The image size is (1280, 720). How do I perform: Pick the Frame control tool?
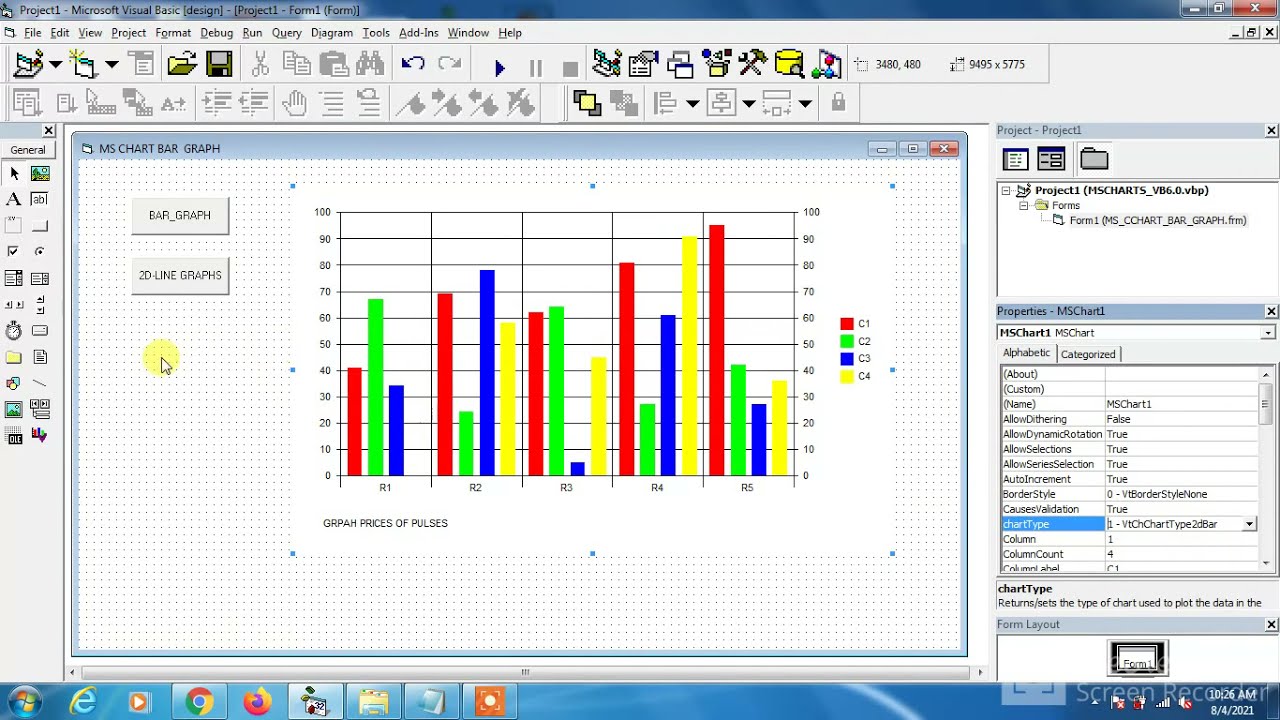click(x=14, y=226)
